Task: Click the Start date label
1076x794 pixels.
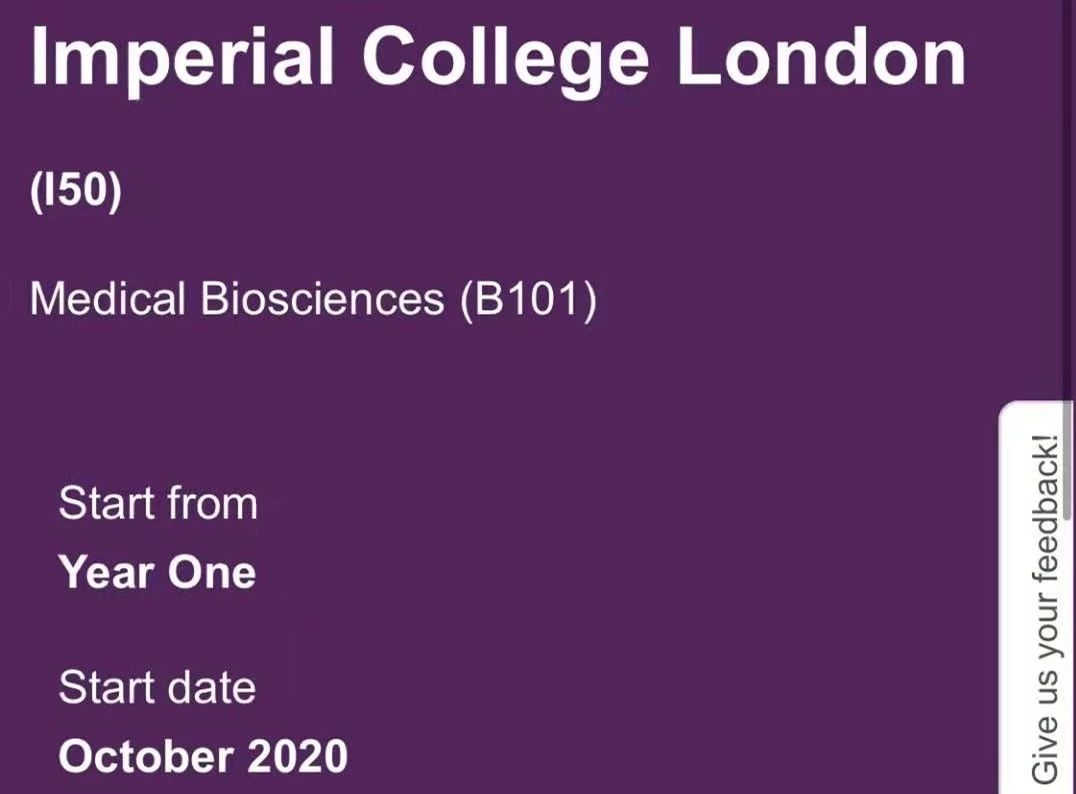Action: tap(157, 688)
